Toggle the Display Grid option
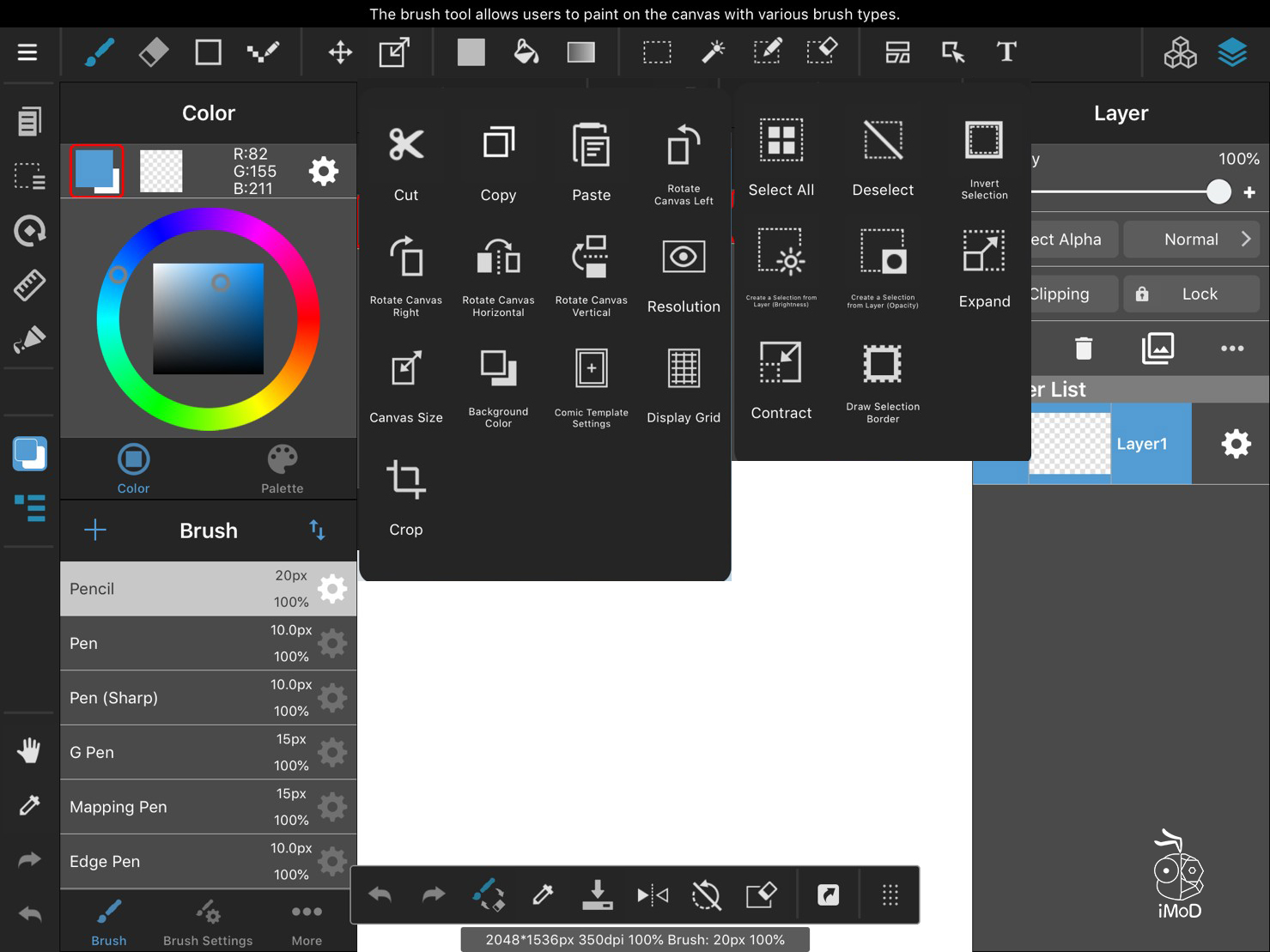The height and width of the screenshot is (952, 1270). coord(684,369)
